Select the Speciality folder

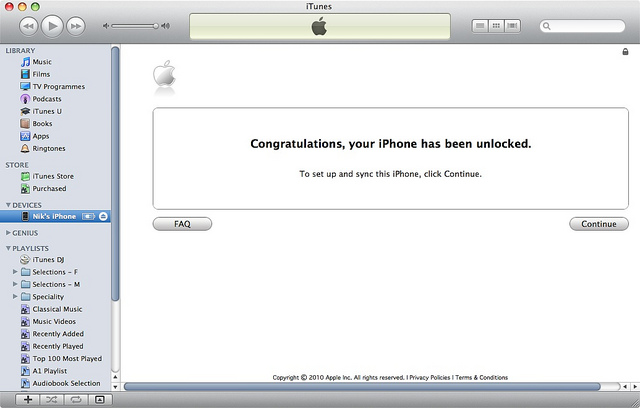(48, 297)
